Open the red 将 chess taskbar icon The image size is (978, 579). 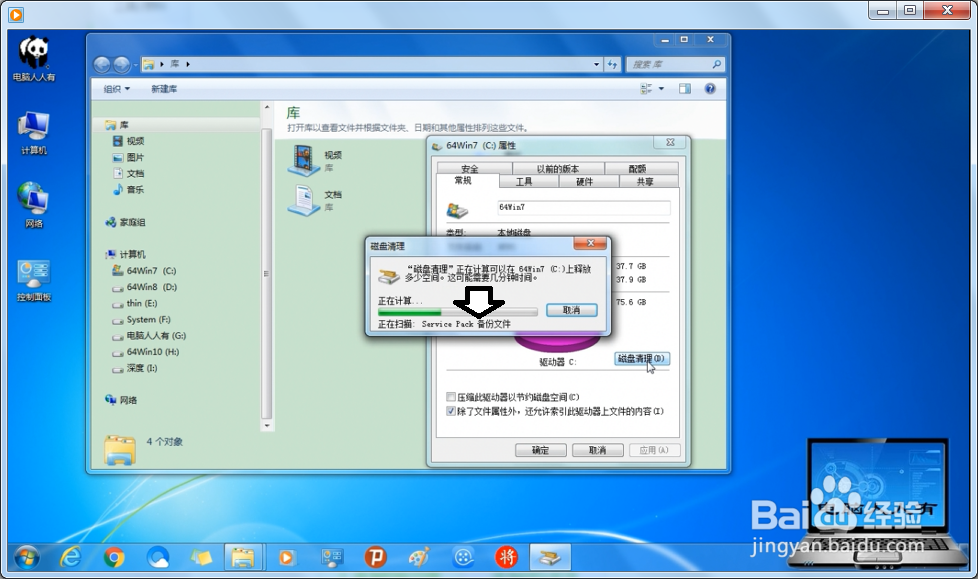pos(506,557)
